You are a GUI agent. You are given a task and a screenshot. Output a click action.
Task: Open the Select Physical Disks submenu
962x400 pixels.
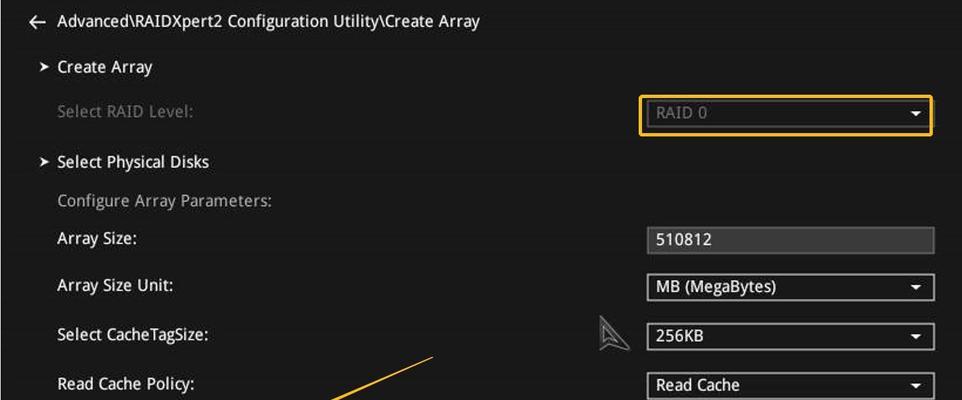[x=133, y=162]
